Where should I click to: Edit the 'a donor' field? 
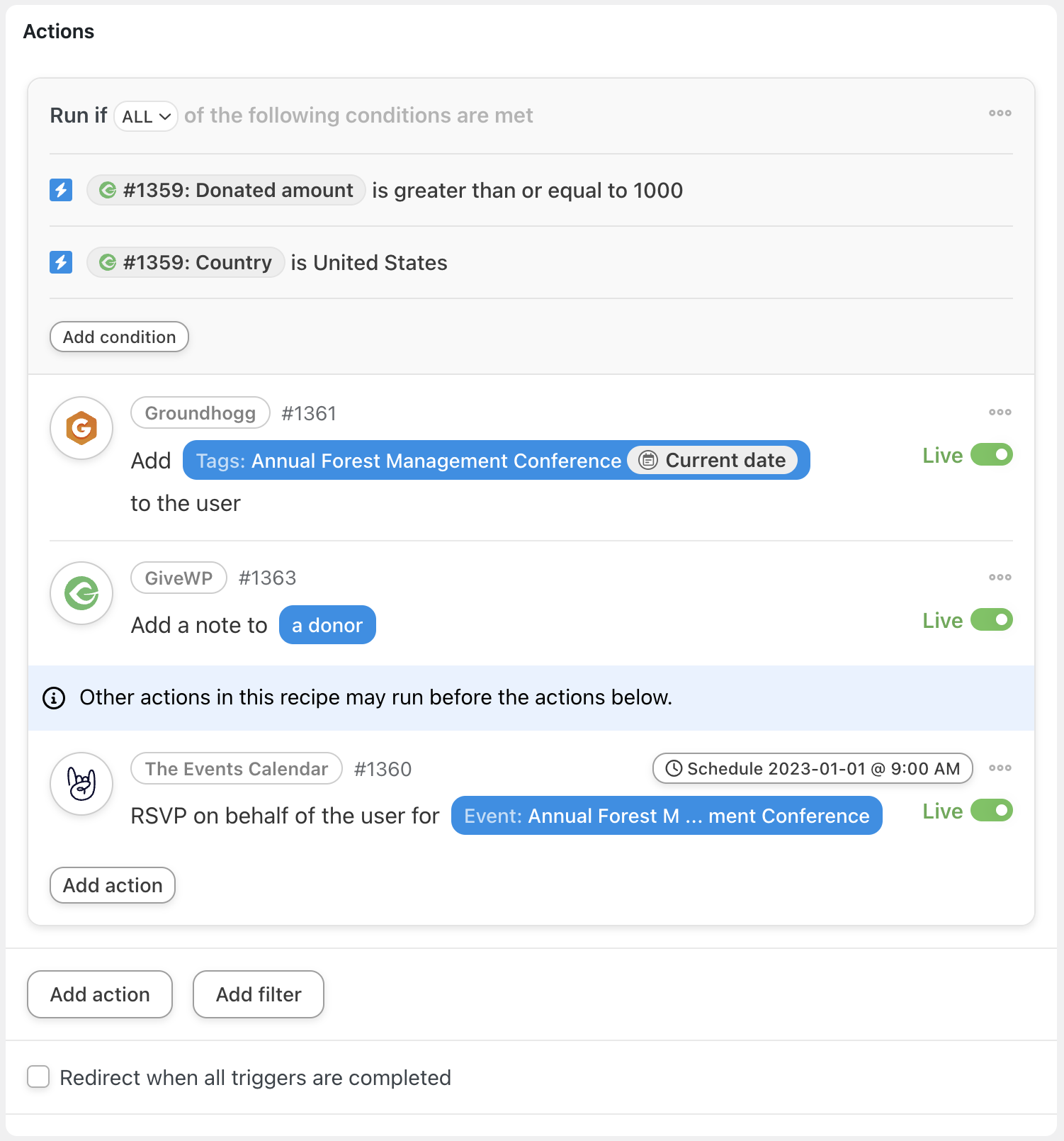coord(327,625)
